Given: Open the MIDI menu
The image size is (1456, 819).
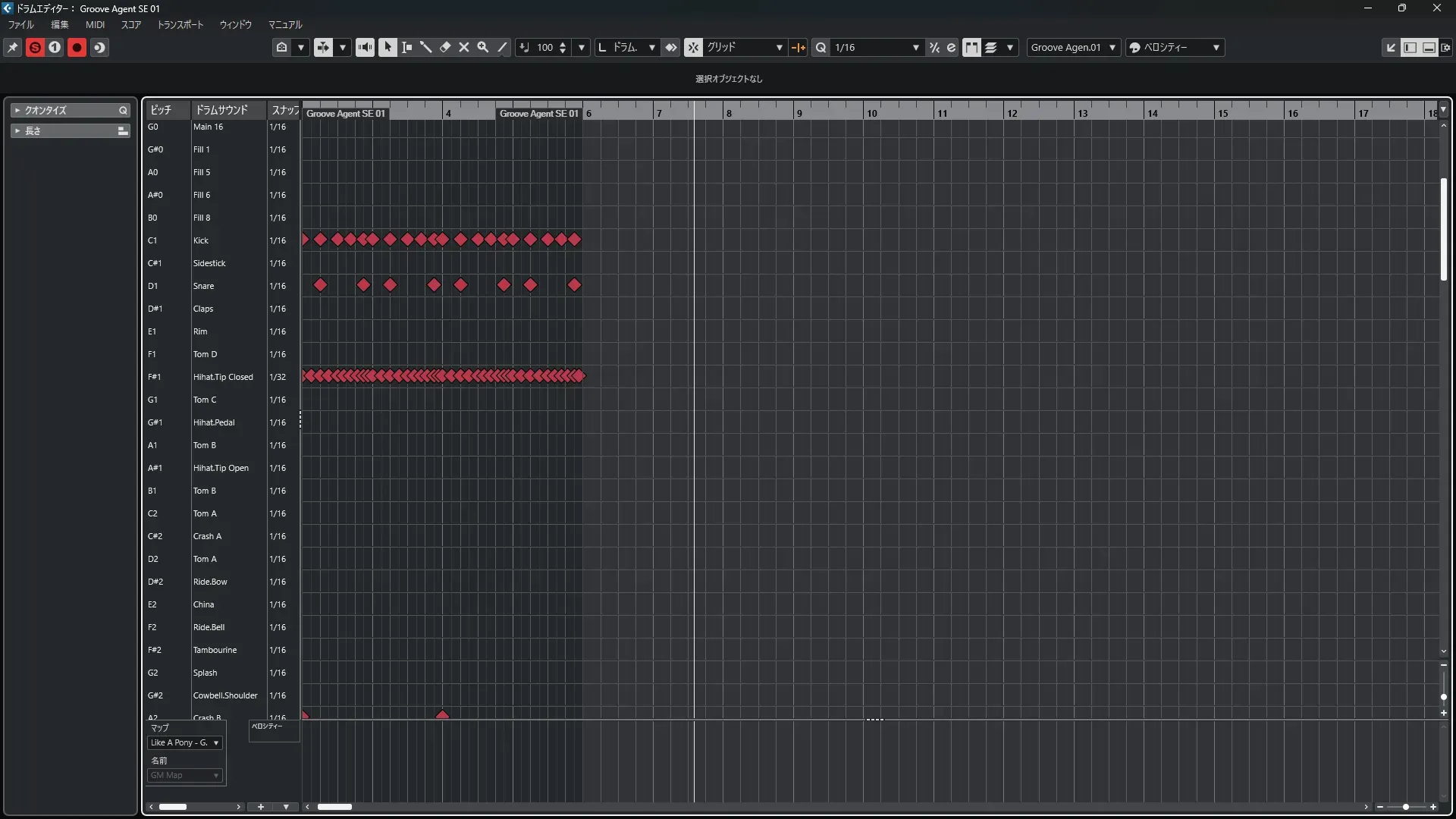Looking at the screenshot, I should tap(95, 24).
